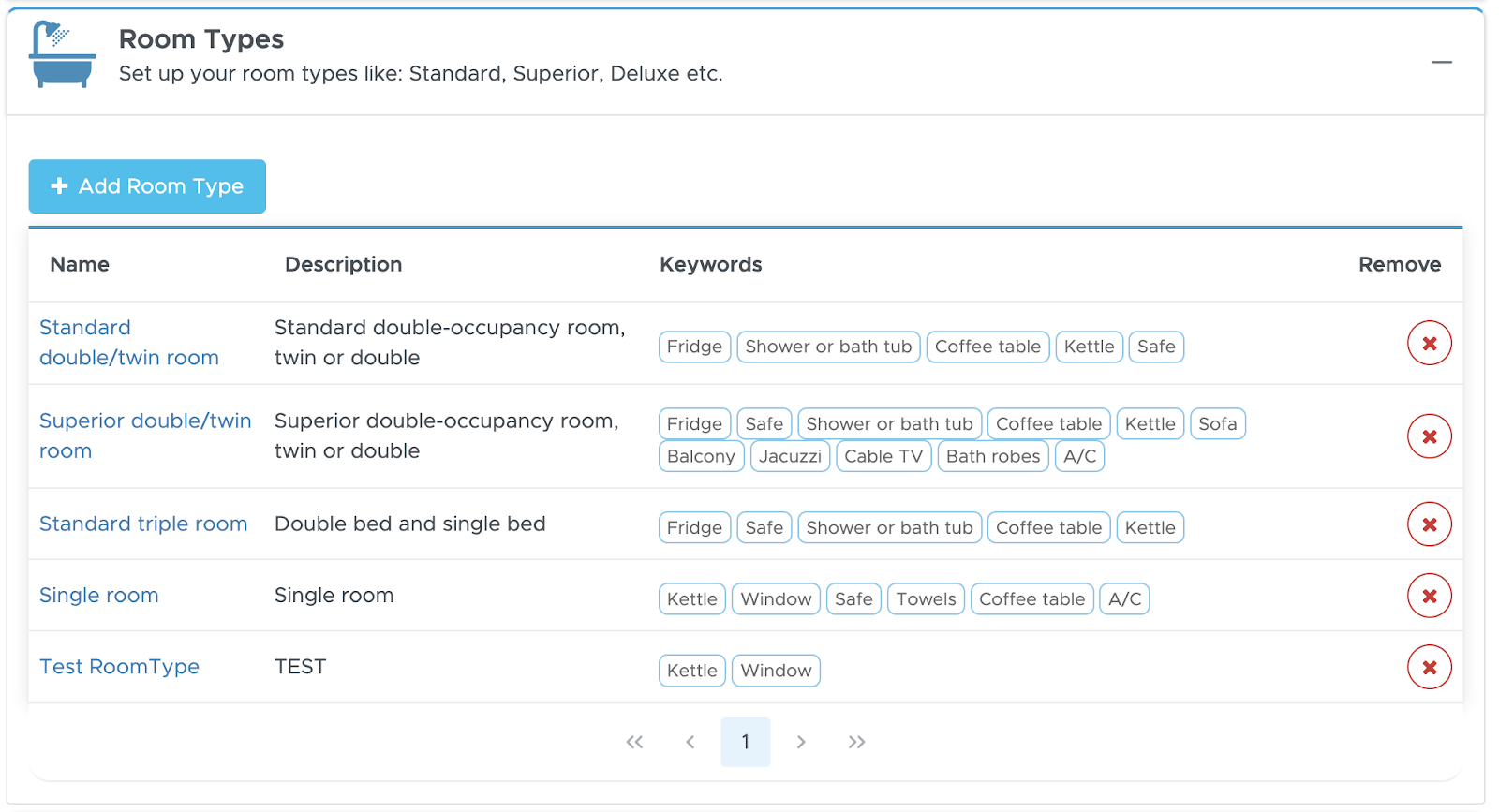
Task: Click the Towels keyword tag
Action: [926, 599]
